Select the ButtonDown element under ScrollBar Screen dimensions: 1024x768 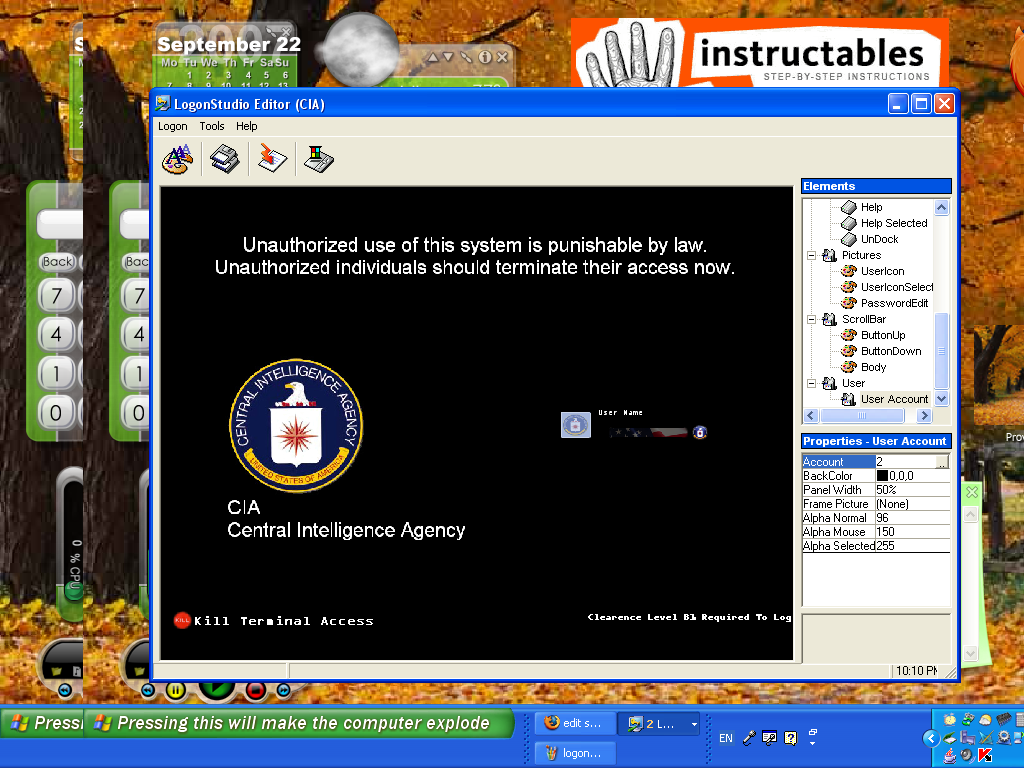click(890, 351)
